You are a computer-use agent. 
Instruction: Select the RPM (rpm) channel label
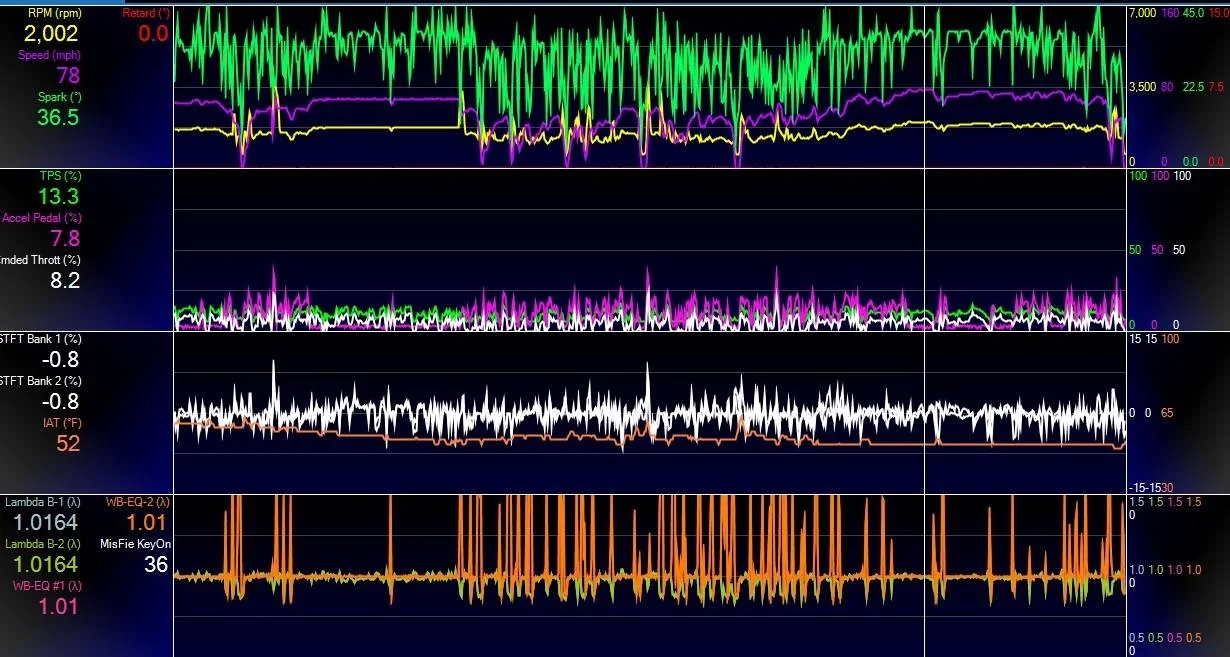point(55,13)
